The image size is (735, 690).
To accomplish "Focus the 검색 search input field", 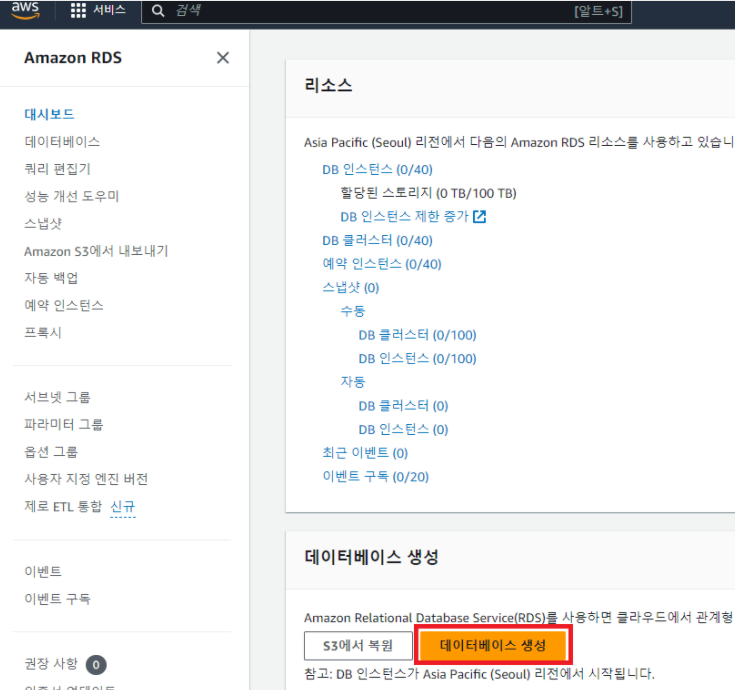I will (386, 11).
